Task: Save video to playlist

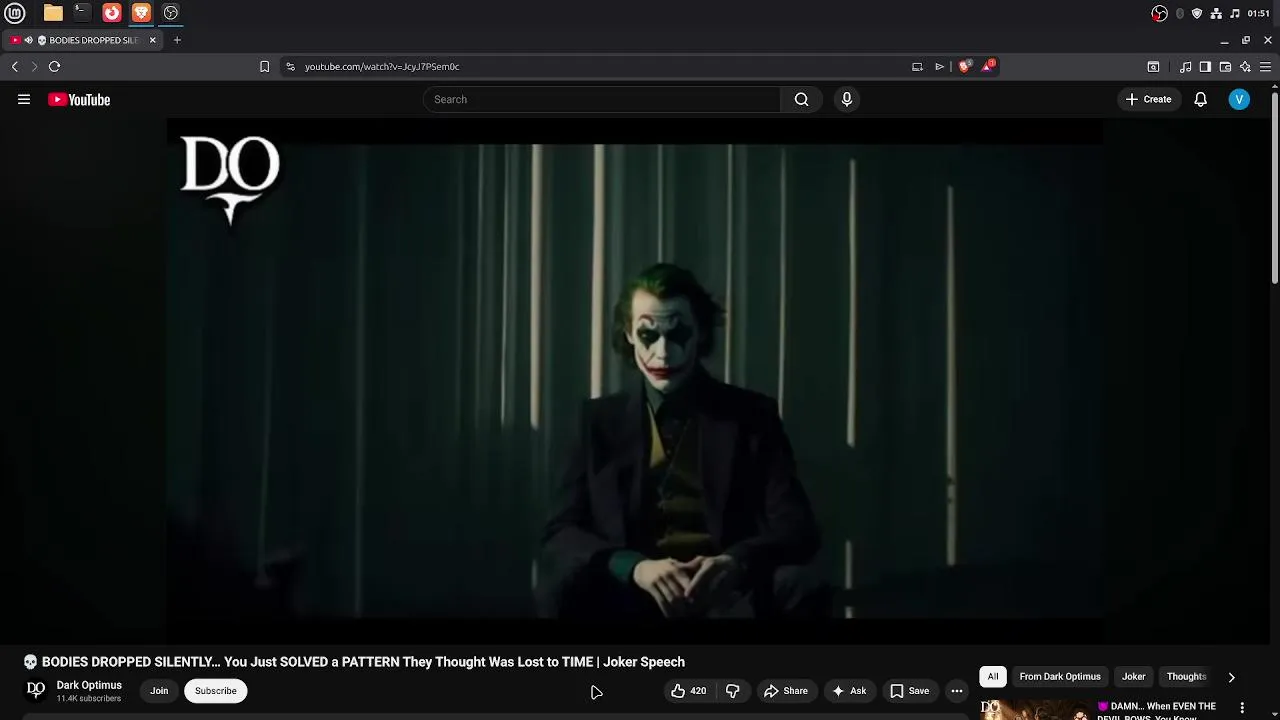Action: 910,691
